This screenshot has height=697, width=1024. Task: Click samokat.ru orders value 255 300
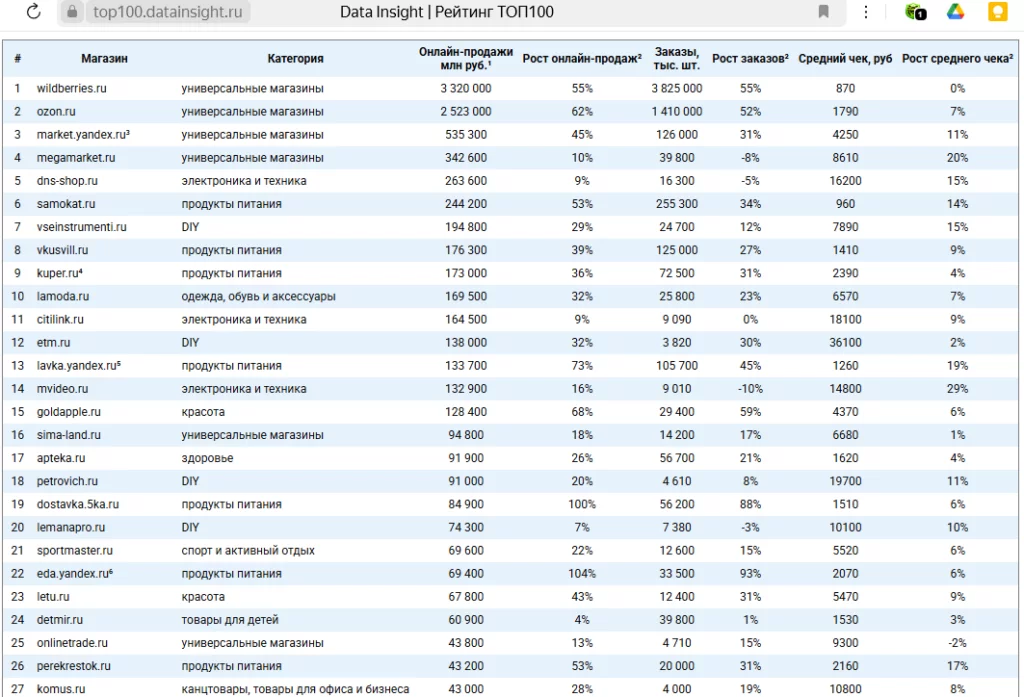tap(677, 204)
